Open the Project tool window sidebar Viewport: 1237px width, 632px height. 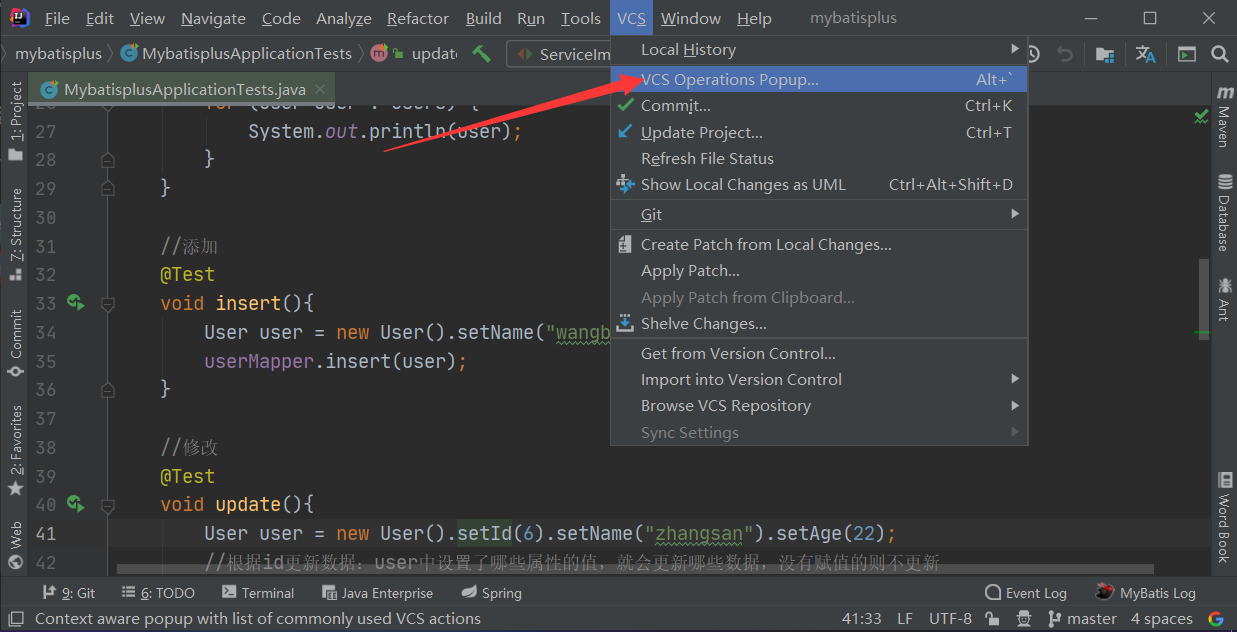point(15,120)
